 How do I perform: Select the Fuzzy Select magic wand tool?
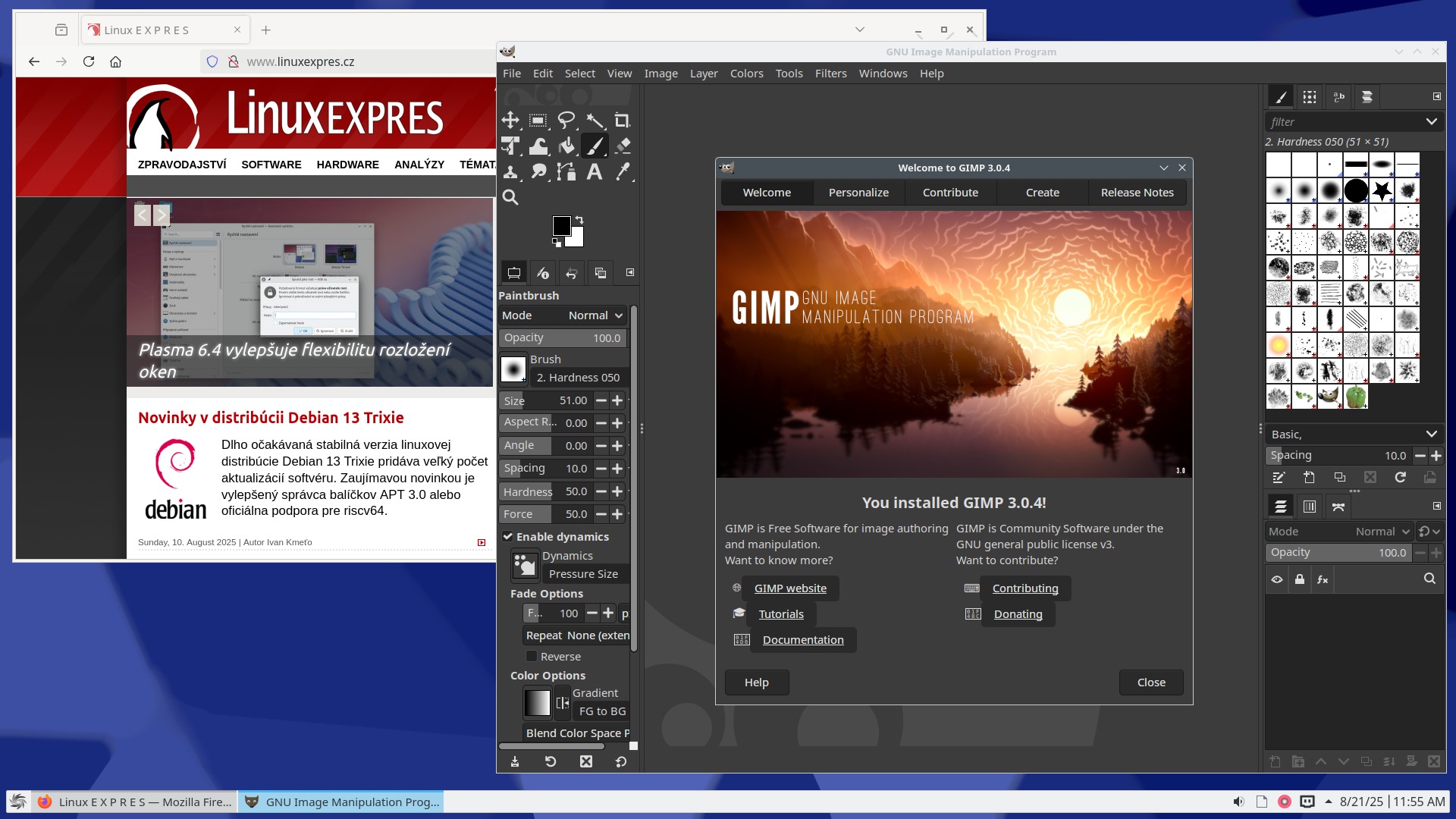[595, 121]
